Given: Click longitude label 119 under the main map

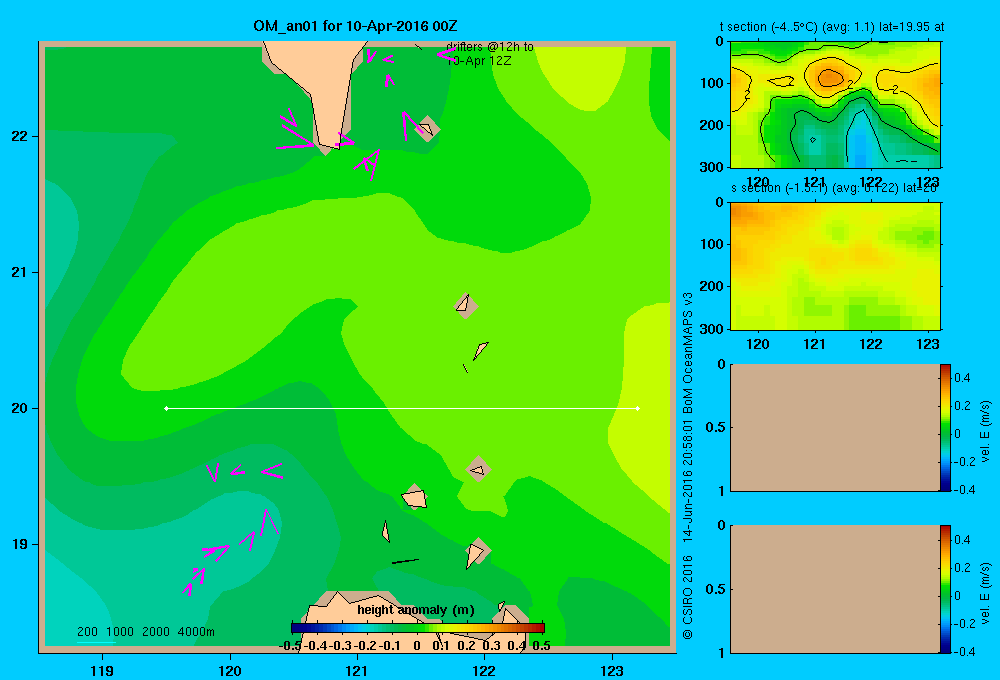Looking at the screenshot, I should tap(102, 670).
